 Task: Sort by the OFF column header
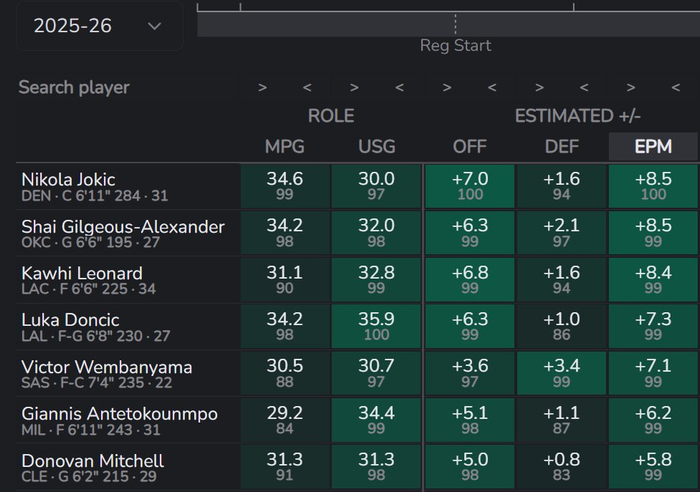tap(469, 147)
